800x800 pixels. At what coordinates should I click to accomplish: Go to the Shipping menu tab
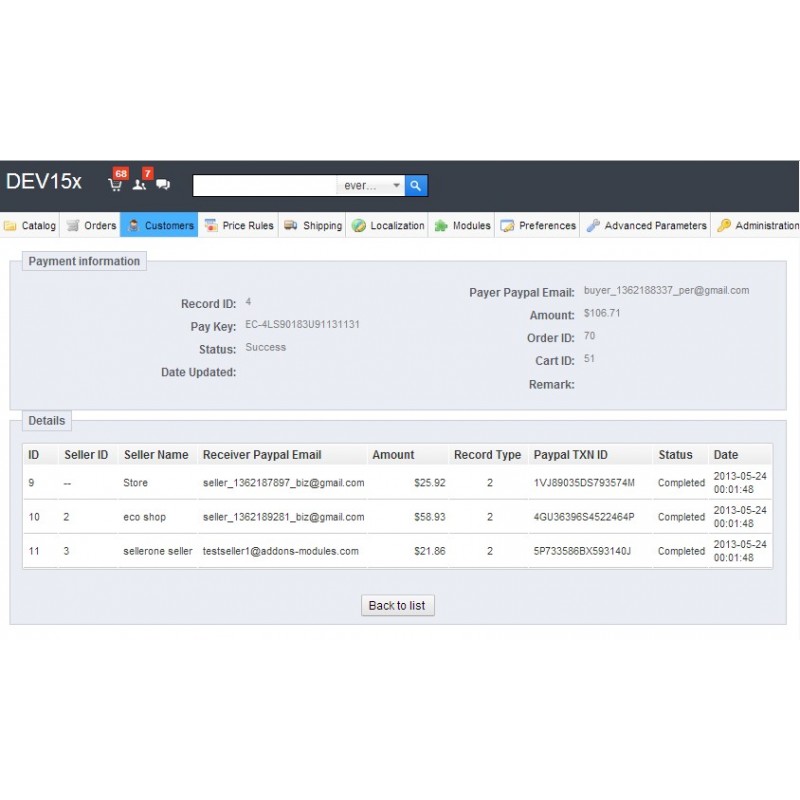pos(312,225)
